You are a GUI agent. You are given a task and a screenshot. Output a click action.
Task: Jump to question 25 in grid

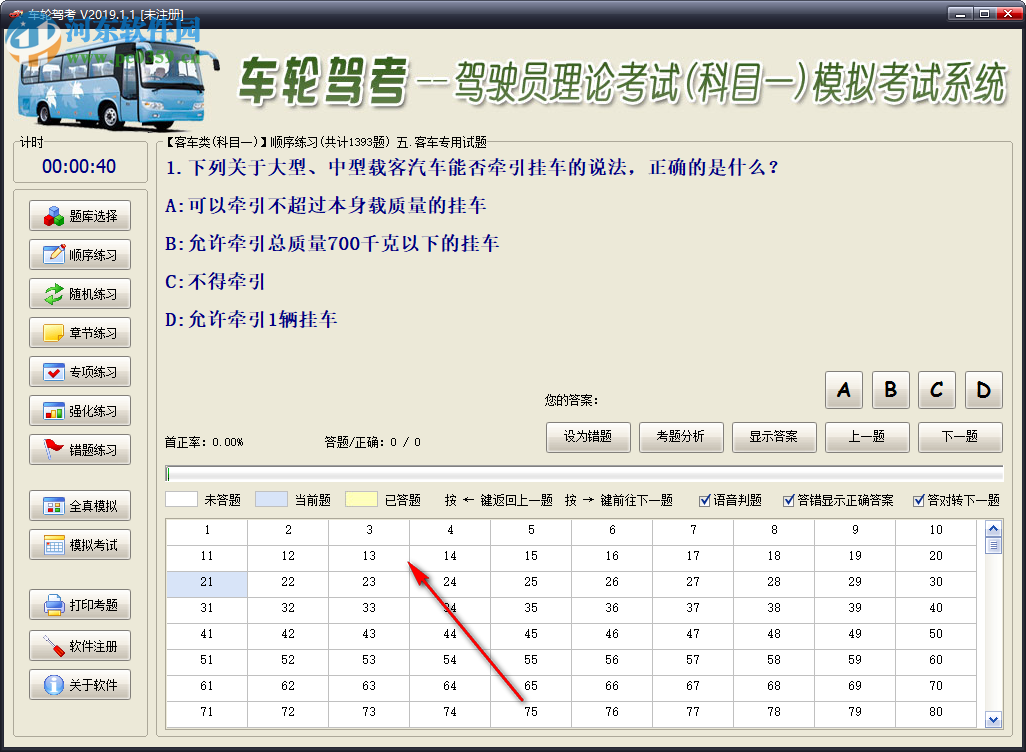(531, 584)
